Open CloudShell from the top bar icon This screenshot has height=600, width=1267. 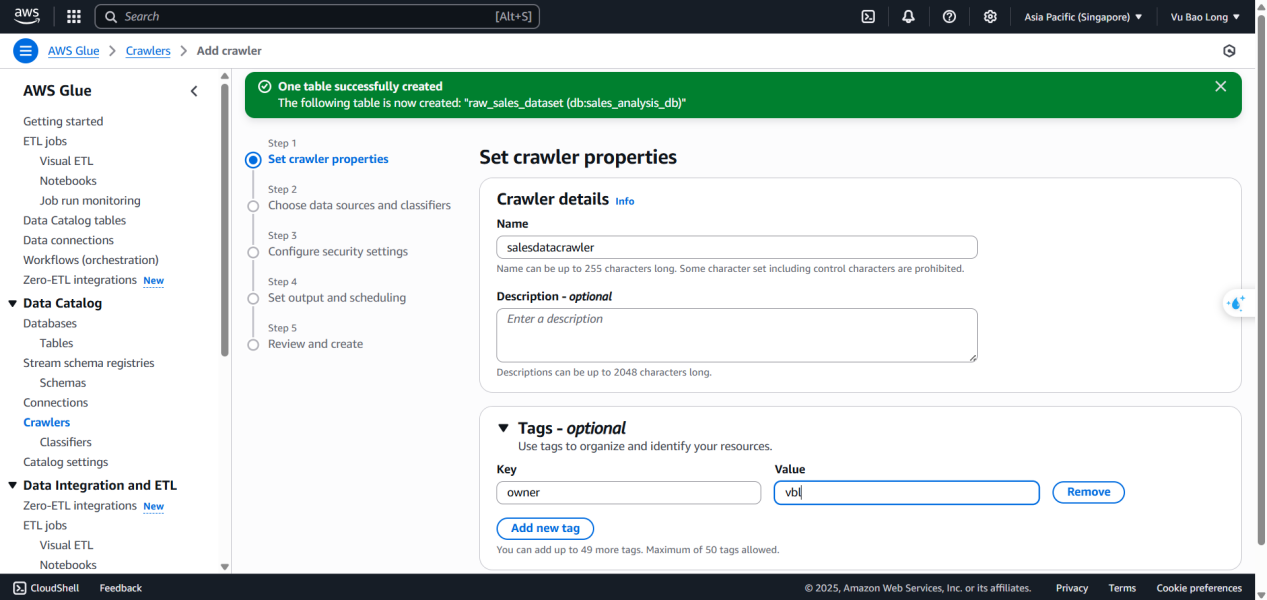pos(869,16)
